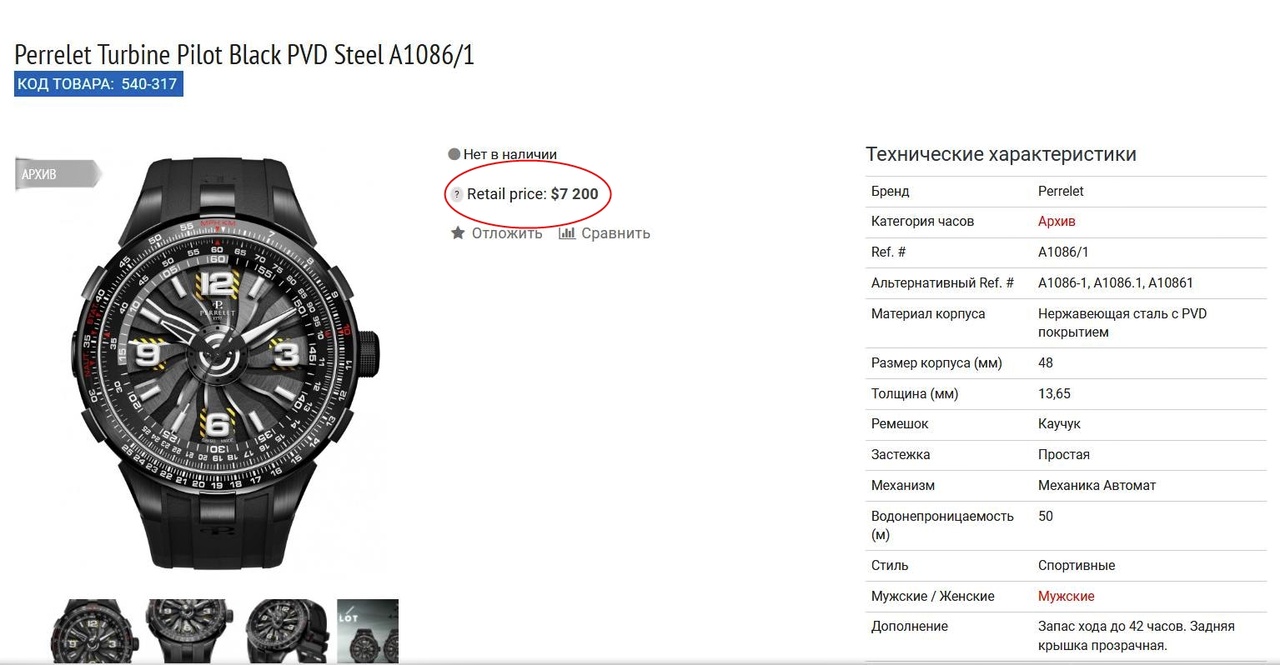This screenshot has width=1280, height=665.
Task: Click the star icon next to Отложить
Action: (x=458, y=233)
